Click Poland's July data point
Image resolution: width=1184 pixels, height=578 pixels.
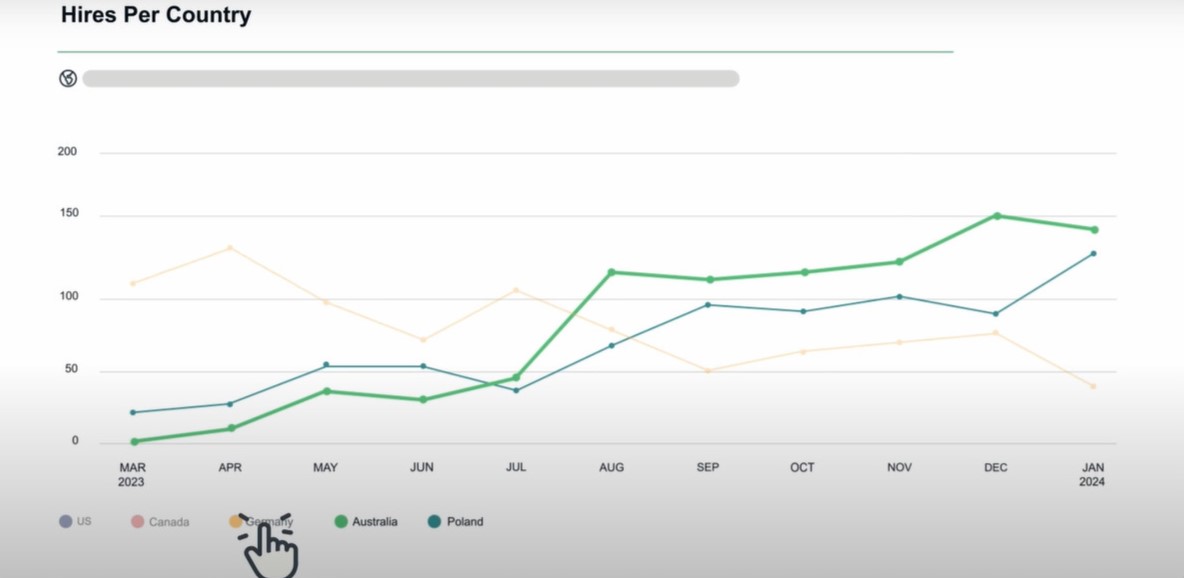[516, 390]
